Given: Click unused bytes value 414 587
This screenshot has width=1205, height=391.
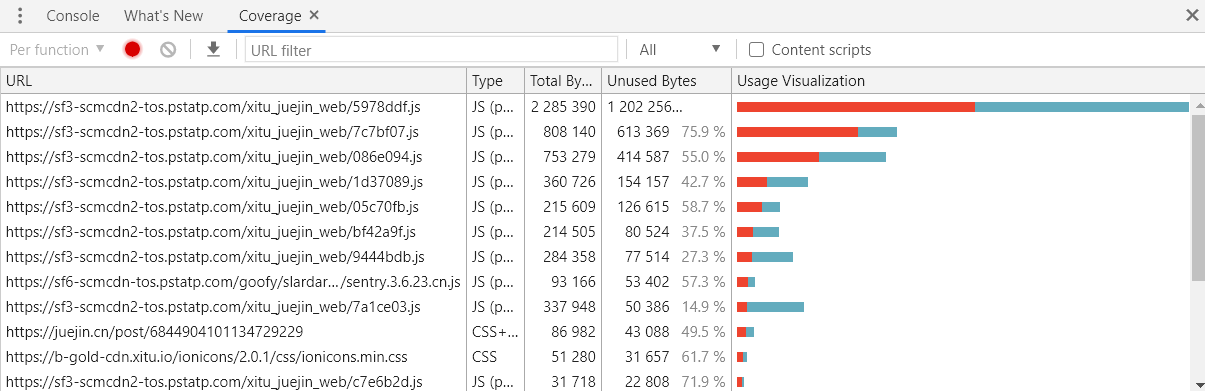Looking at the screenshot, I should point(642,156).
